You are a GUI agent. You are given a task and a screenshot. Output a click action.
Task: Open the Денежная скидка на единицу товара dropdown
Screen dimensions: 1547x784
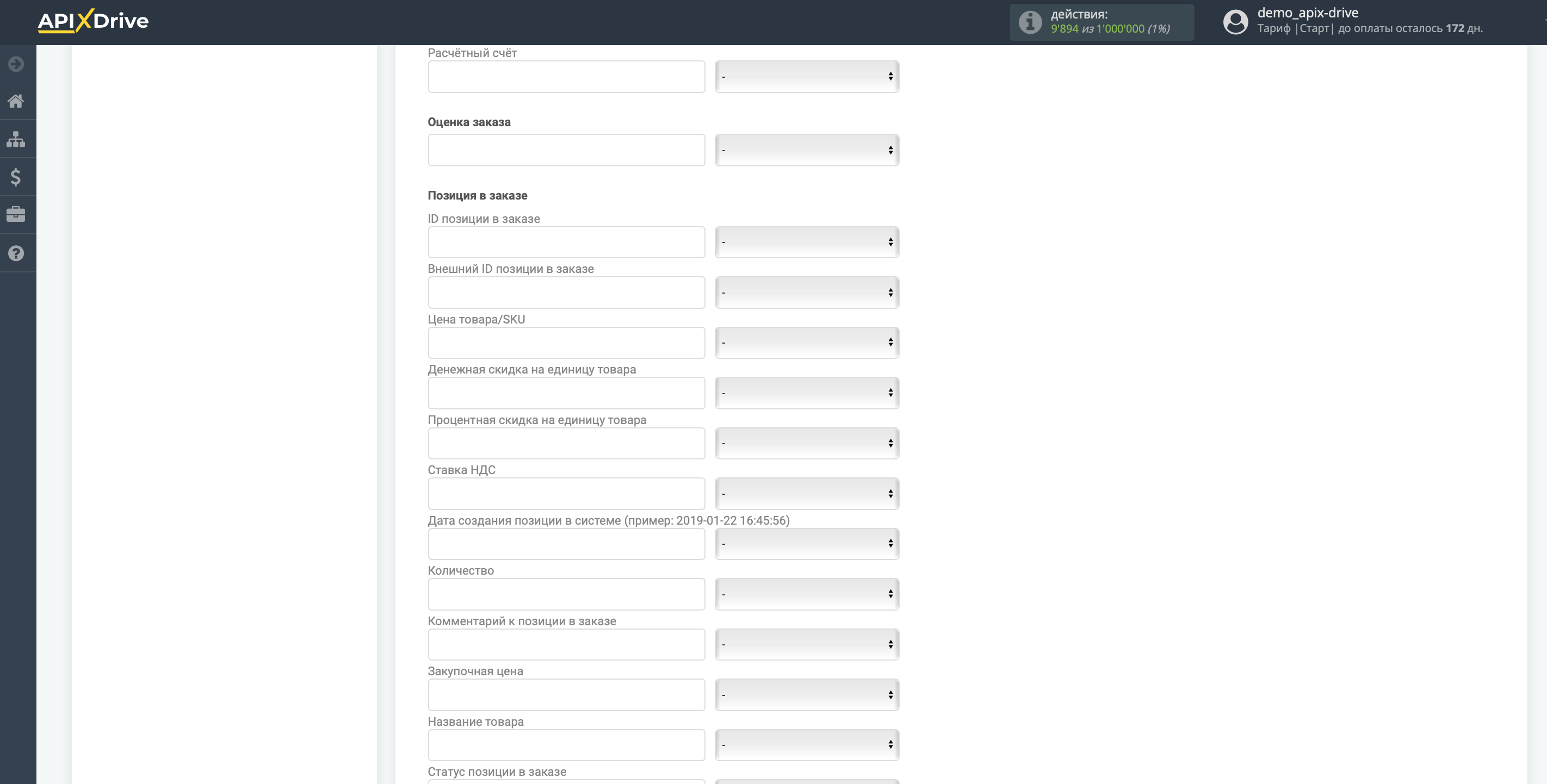coord(807,393)
